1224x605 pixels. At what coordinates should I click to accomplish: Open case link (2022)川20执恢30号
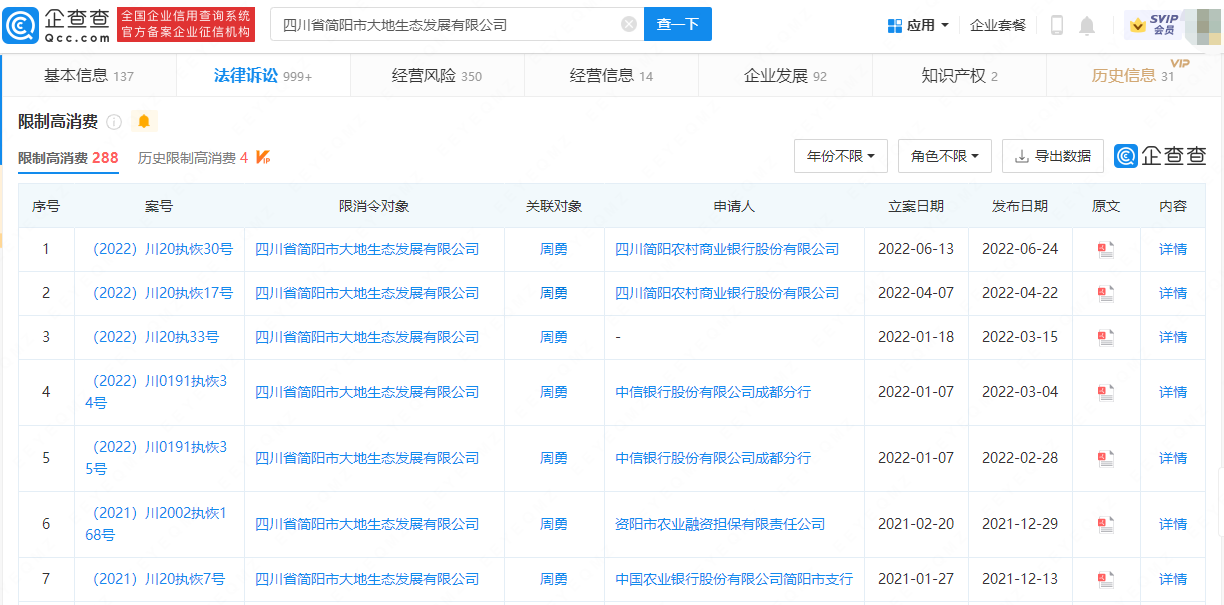click(160, 249)
